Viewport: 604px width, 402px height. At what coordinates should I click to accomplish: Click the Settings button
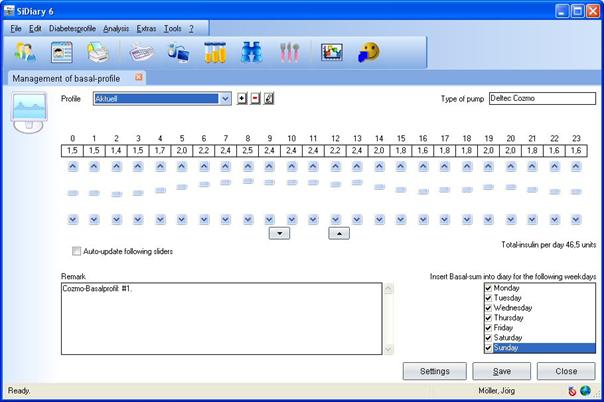pos(434,371)
